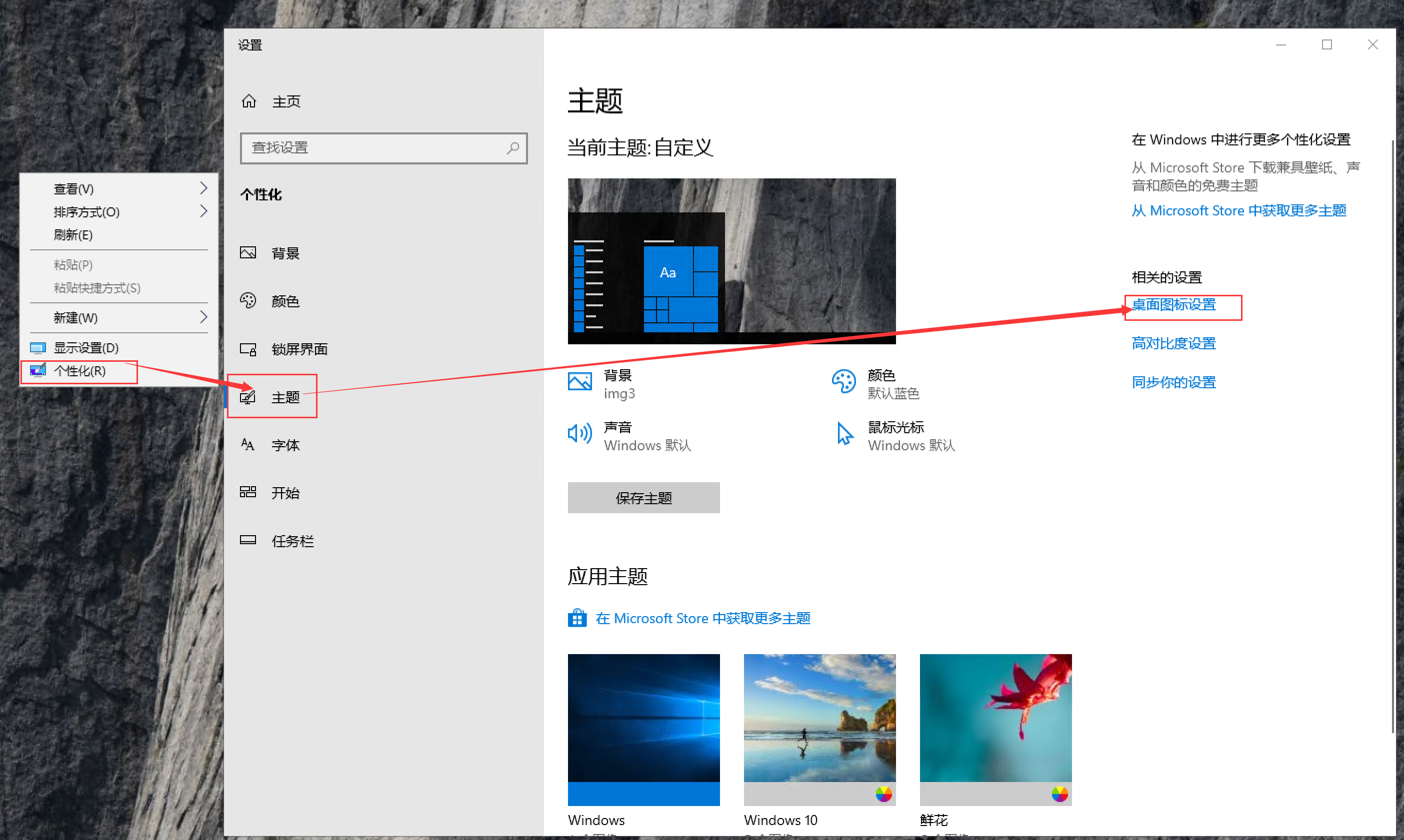The width and height of the screenshot is (1404, 840).
Task: Select 排序方式(O) context menu entry
Action: pos(119,212)
